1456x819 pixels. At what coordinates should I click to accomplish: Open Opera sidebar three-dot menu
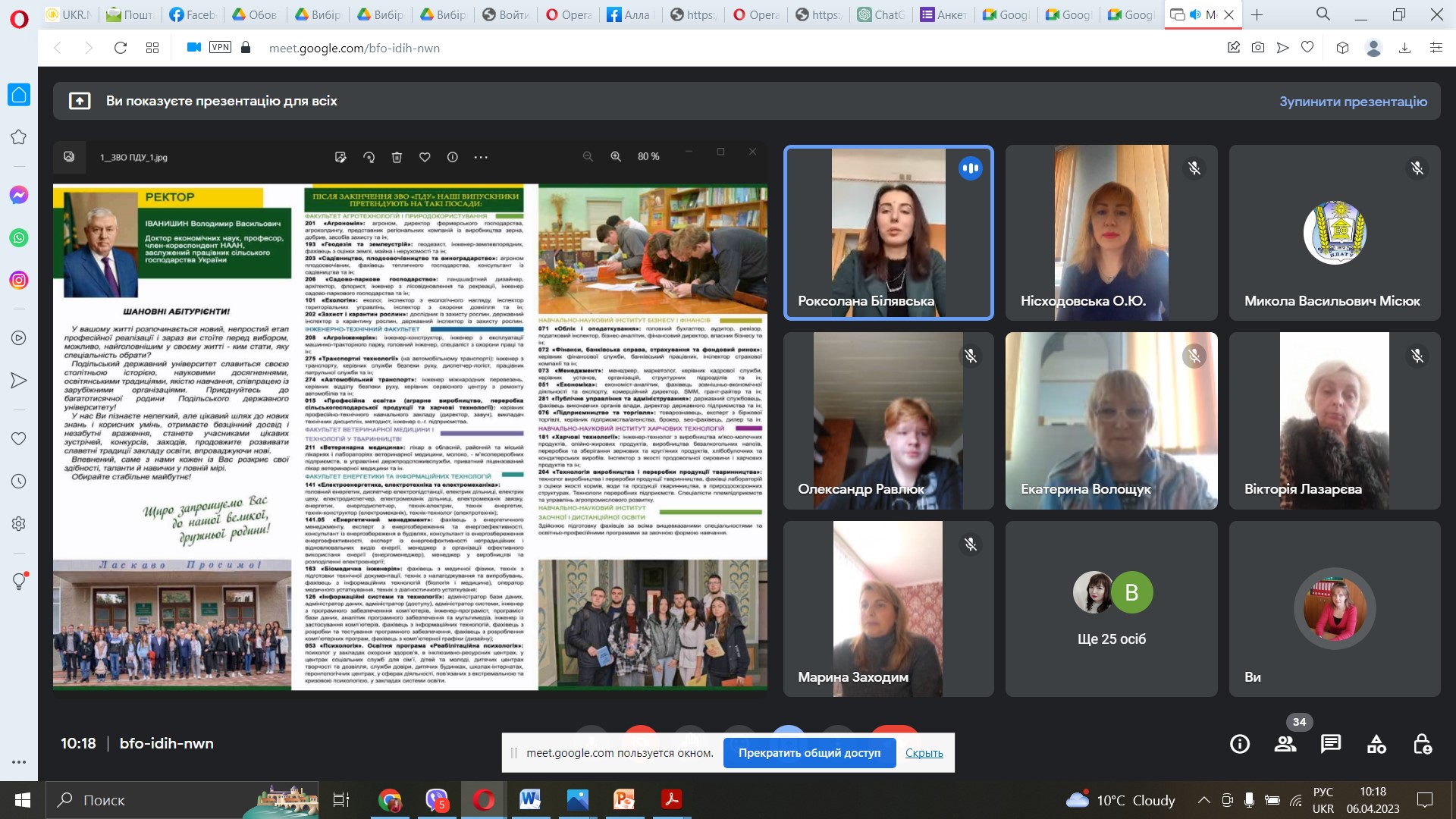coord(19,762)
